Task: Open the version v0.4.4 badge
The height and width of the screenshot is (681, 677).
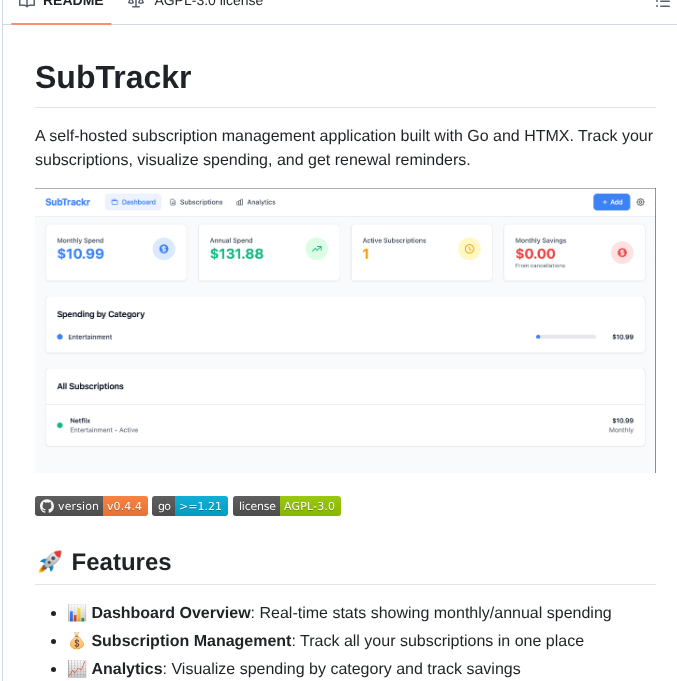Action: (x=91, y=506)
